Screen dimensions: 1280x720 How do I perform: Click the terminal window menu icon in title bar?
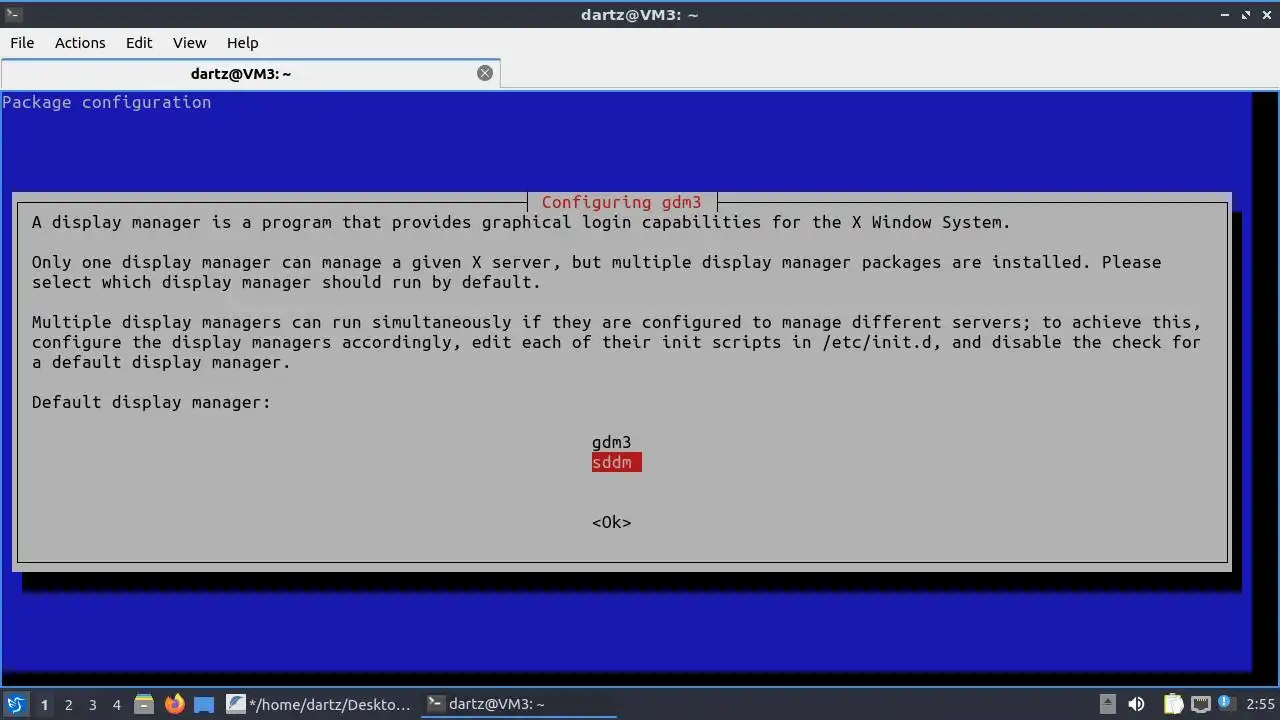(x=13, y=14)
